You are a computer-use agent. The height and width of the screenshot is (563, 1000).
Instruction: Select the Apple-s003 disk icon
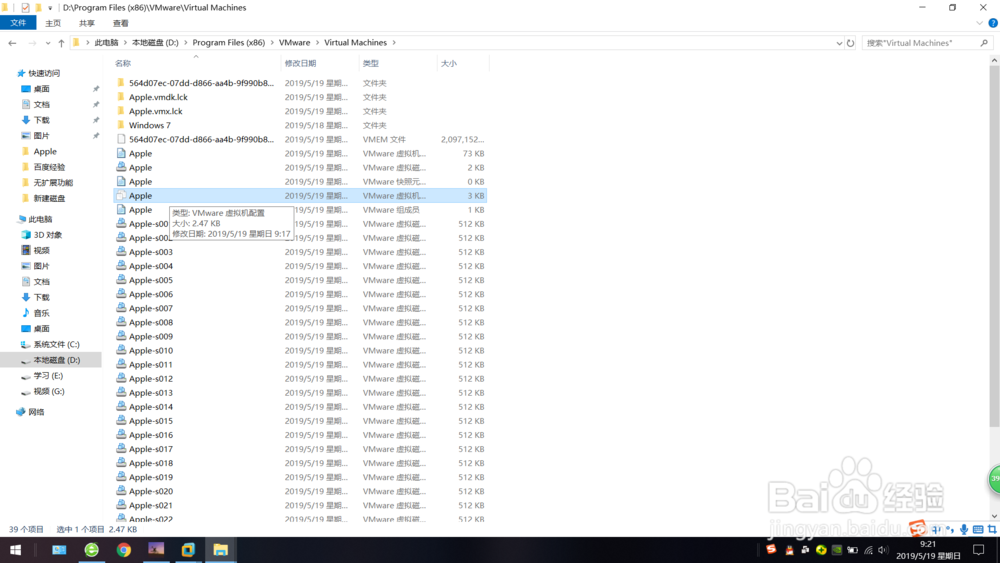pos(121,252)
